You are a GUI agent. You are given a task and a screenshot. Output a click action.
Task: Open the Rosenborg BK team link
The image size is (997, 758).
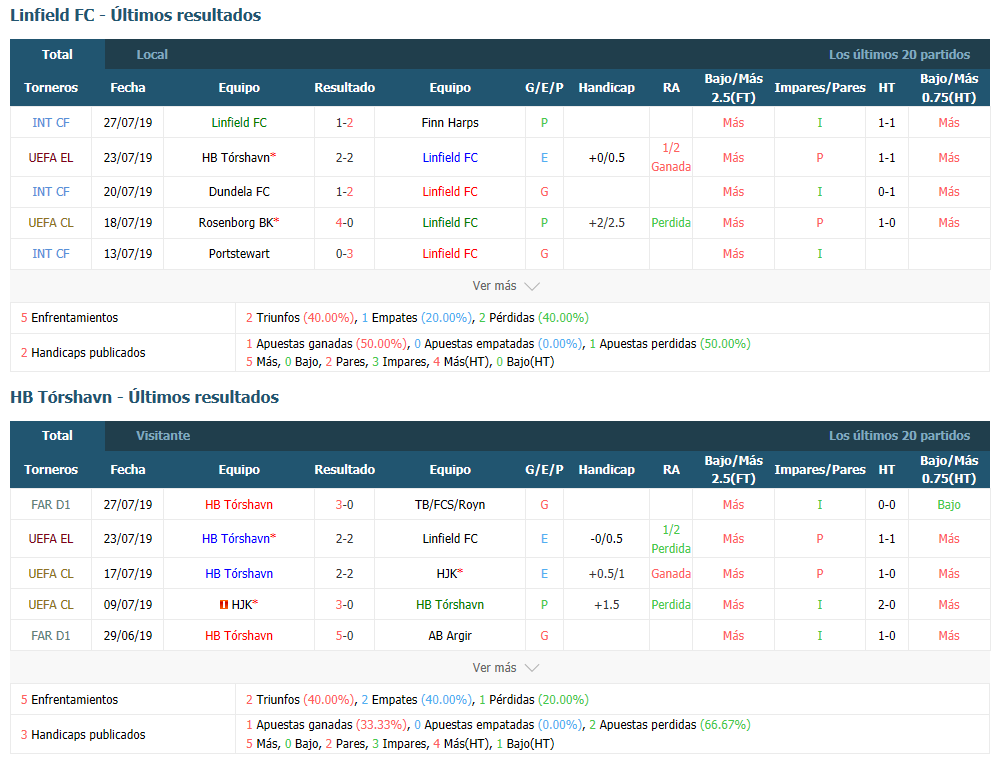(x=236, y=223)
